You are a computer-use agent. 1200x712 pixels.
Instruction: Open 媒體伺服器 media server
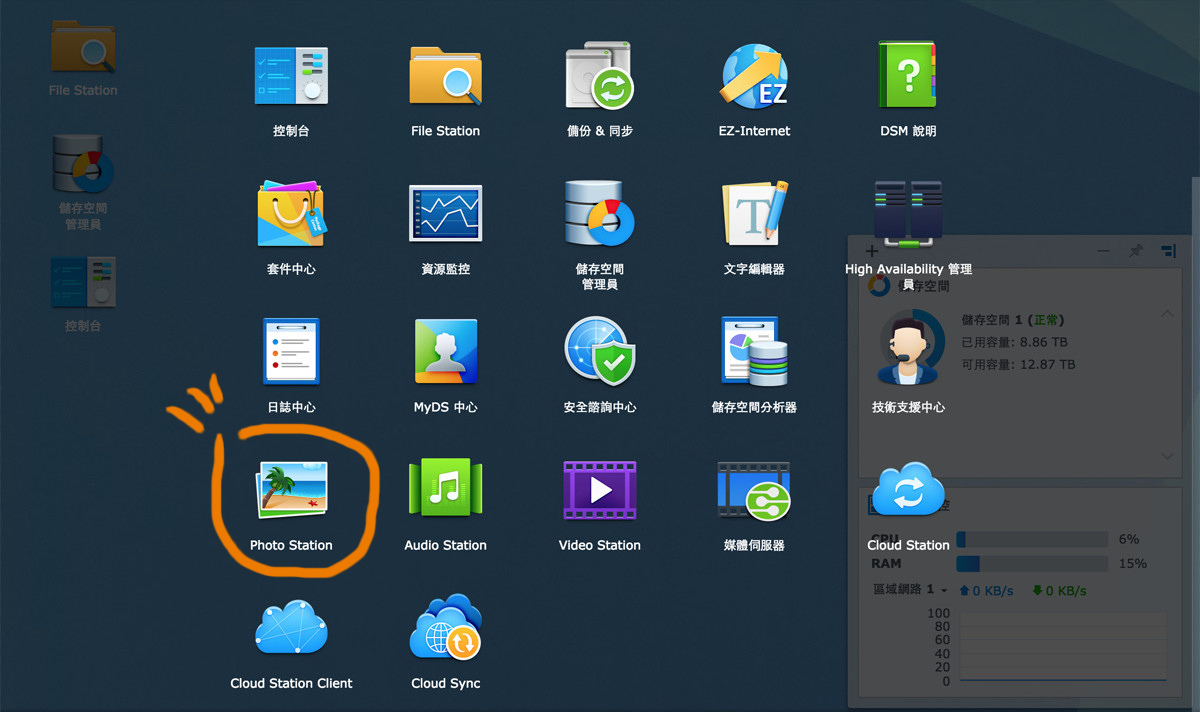tap(754, 490)
